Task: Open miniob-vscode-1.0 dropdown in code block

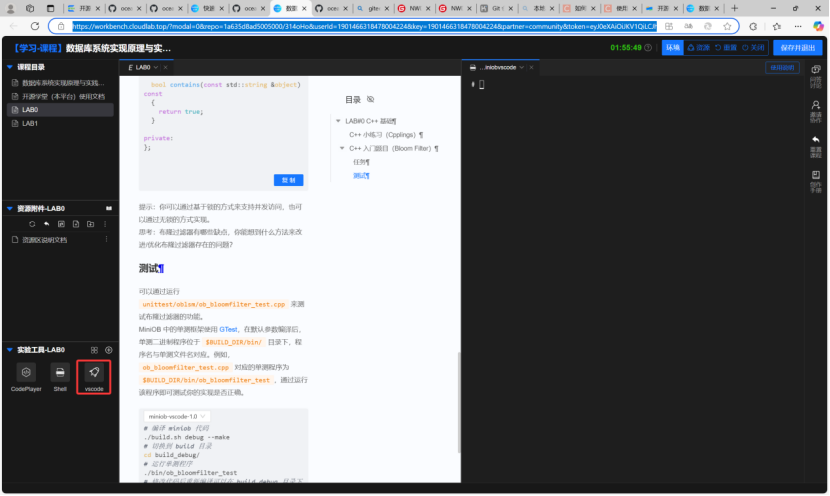Action: pos(177,417)
